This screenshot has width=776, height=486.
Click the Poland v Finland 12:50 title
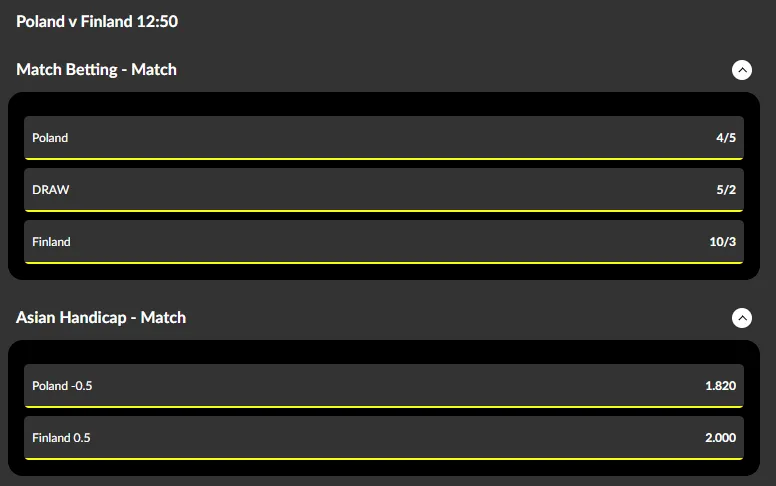tap(97, 21)
